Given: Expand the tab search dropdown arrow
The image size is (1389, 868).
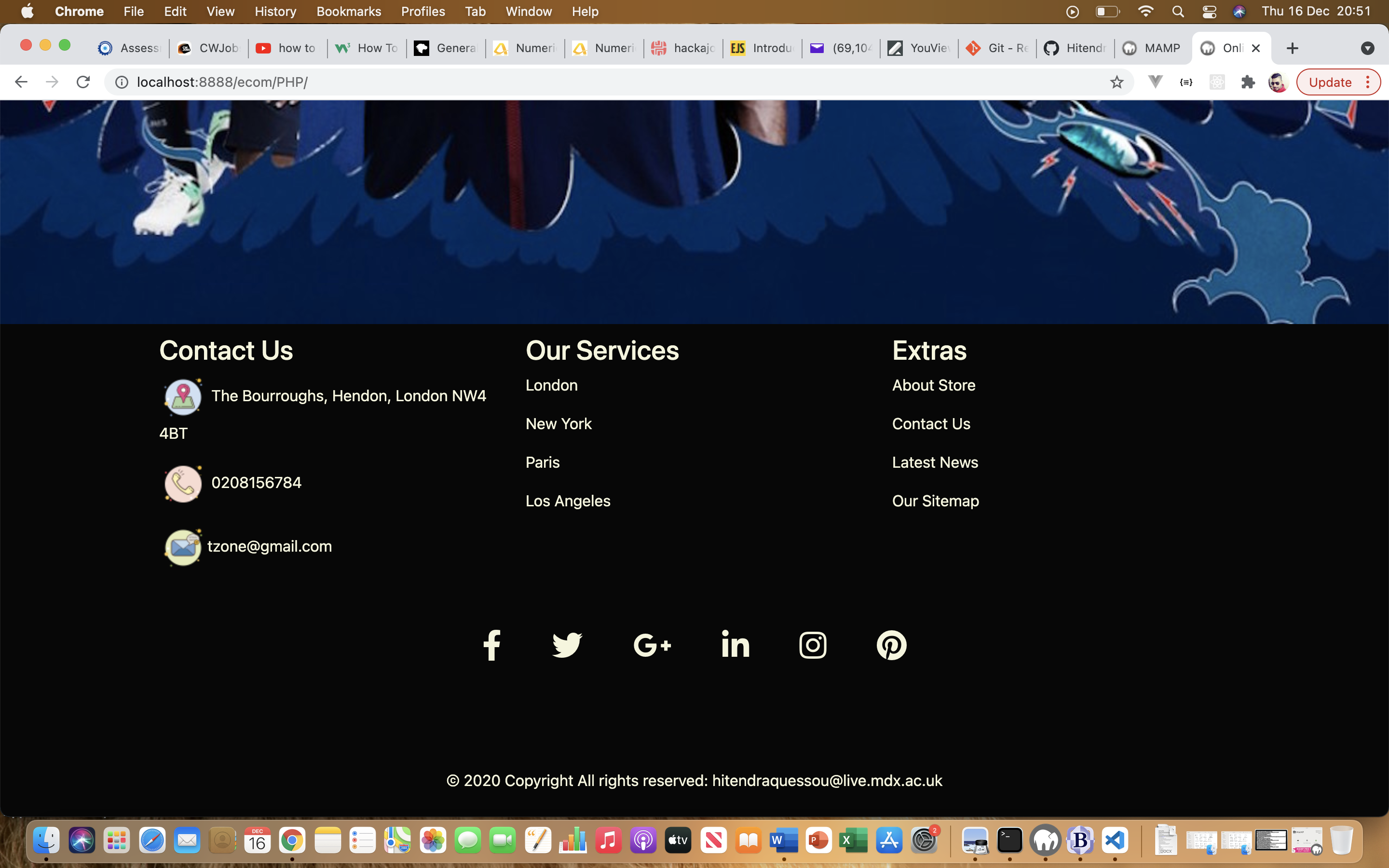Looking at the screenshot, I should tap(1367, 48).
